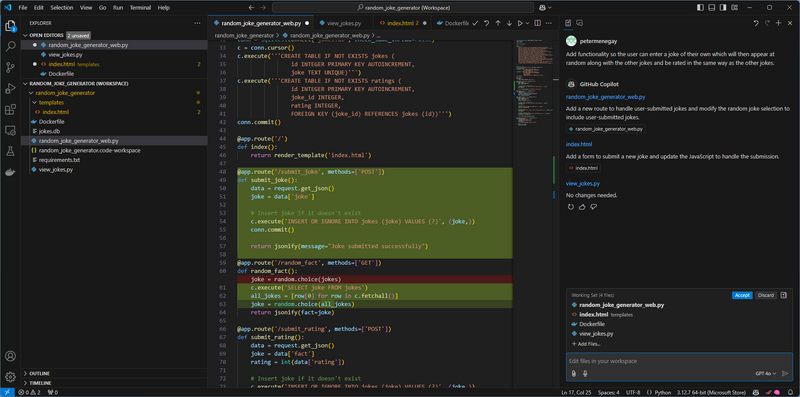This screenshot has width=800, height=397.
Task: Expand the Outline section
Action: click(39, 374)
